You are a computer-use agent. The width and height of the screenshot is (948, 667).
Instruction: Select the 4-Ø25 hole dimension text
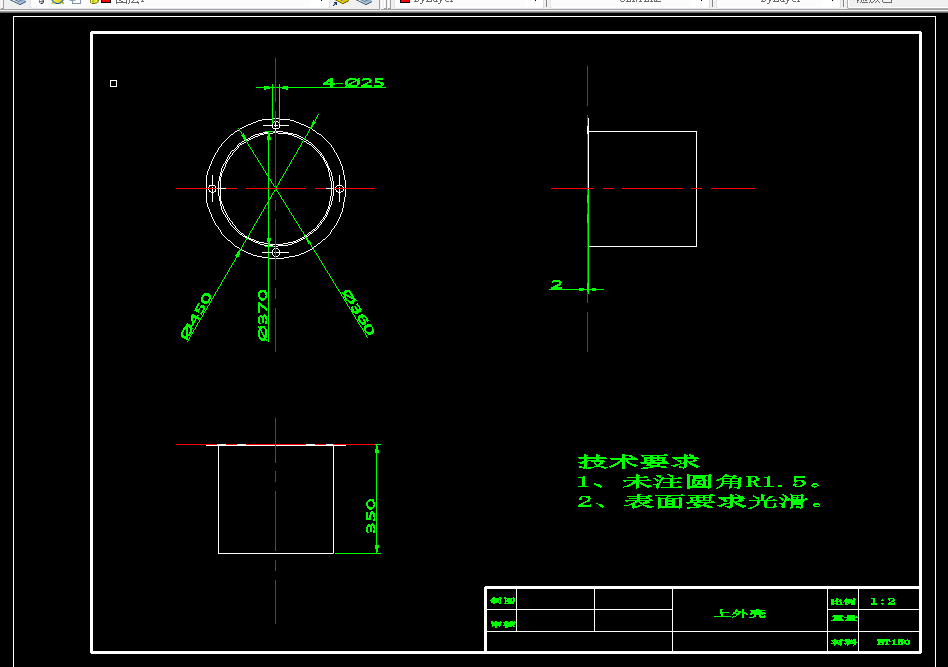coord(354,82)
